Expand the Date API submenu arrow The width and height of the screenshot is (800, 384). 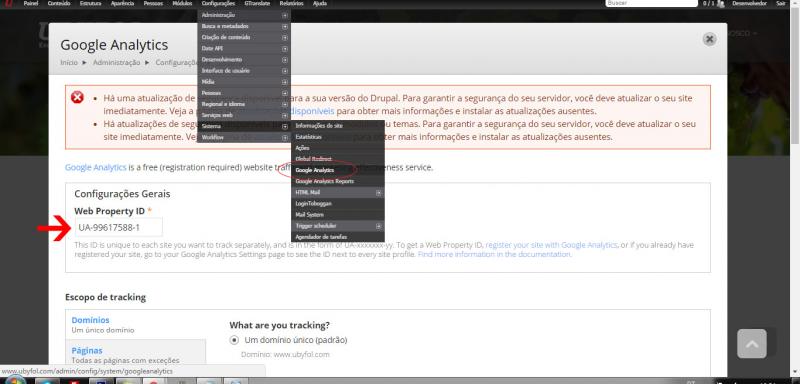click(285, 48)
